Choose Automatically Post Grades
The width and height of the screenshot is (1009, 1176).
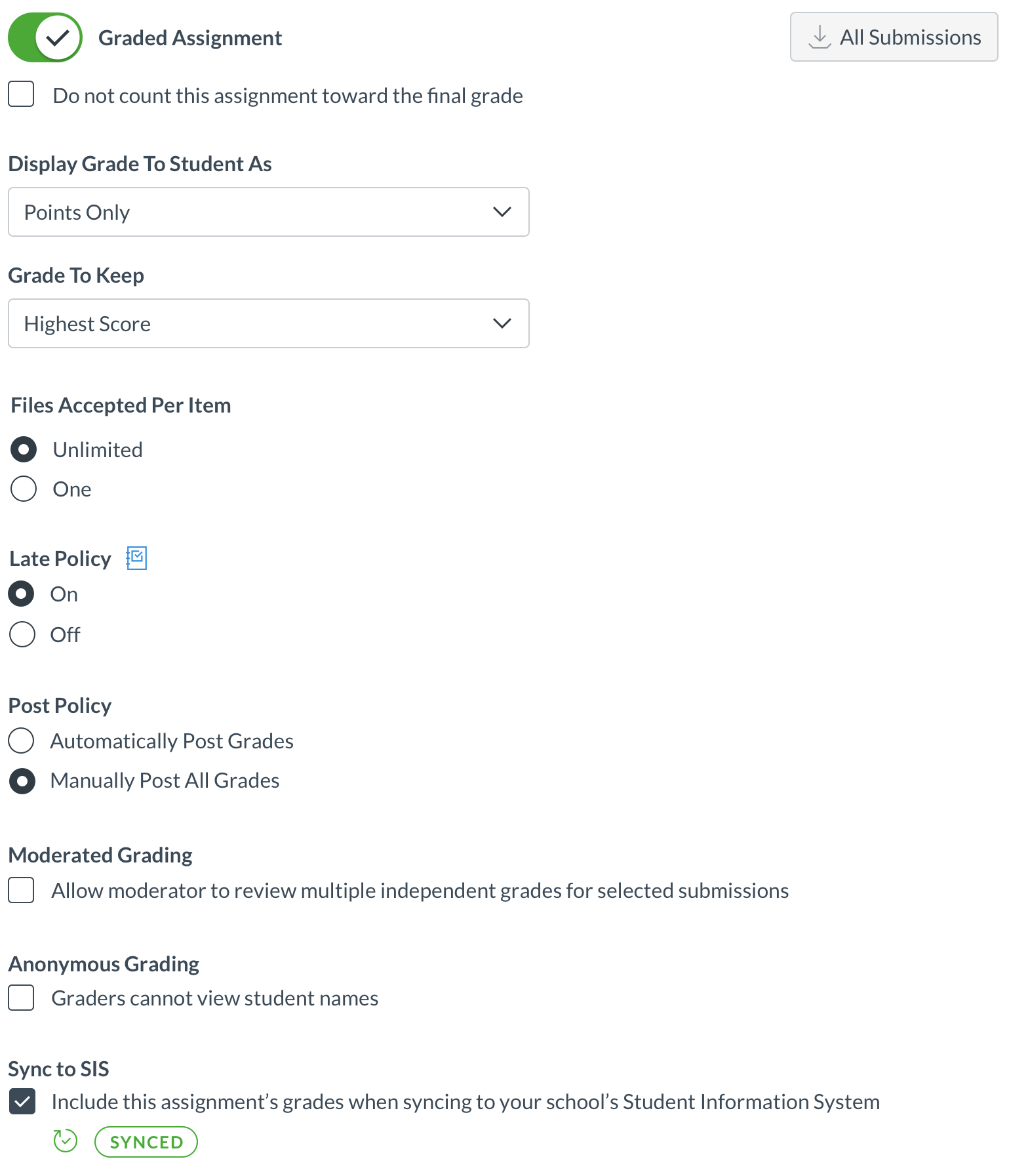(x=21, y=740)
